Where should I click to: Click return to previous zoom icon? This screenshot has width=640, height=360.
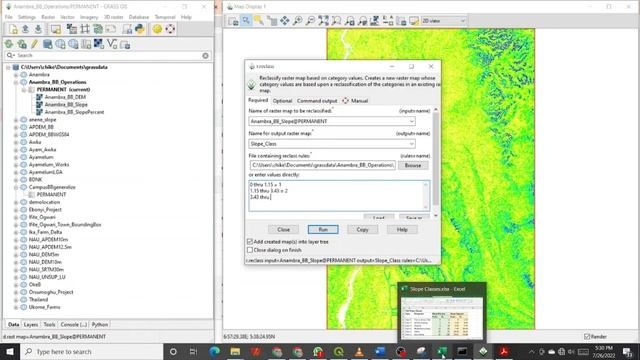tap(349, 20)
